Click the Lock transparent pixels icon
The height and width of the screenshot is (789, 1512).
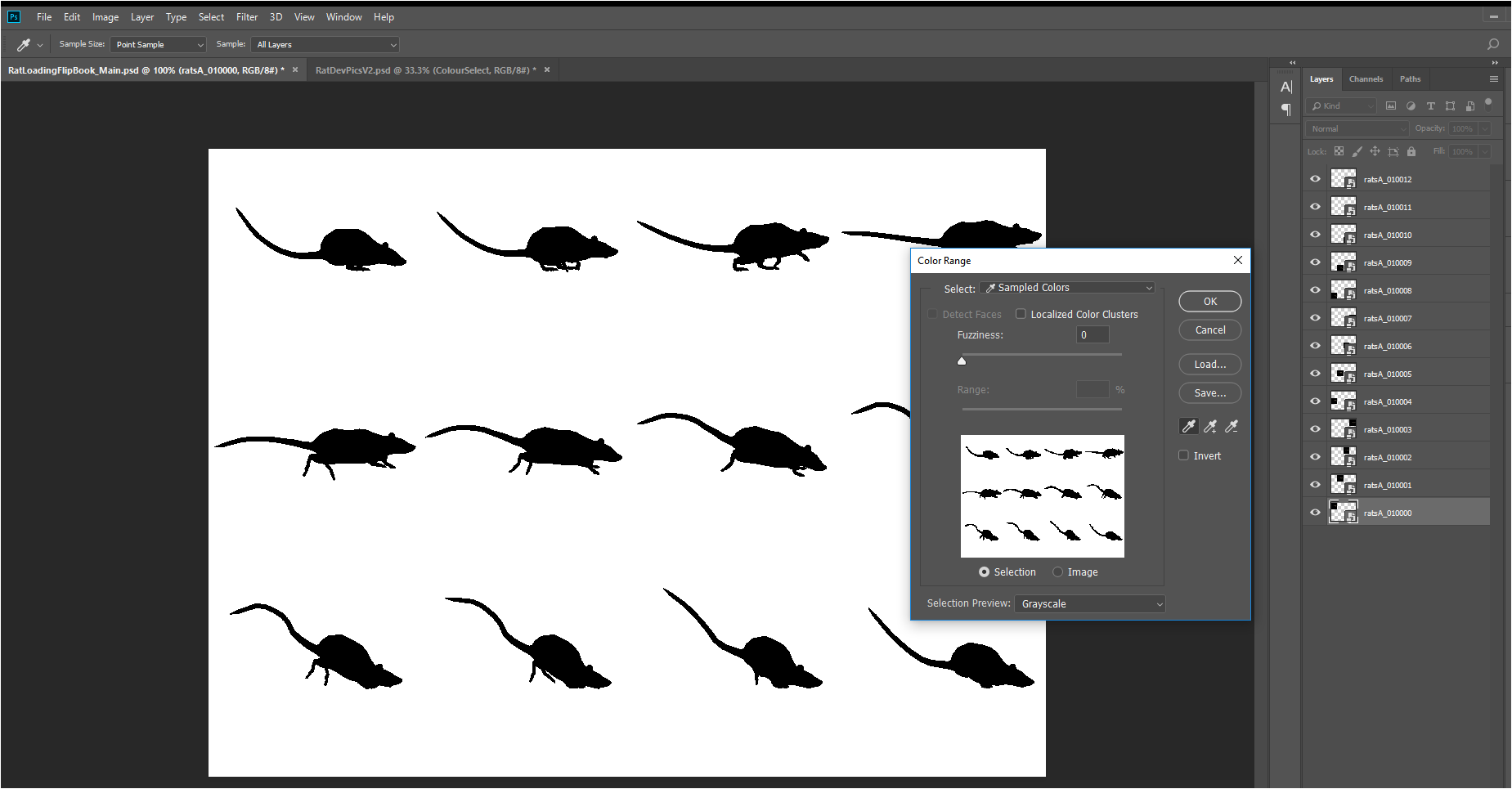click(x=1339, y=151)
